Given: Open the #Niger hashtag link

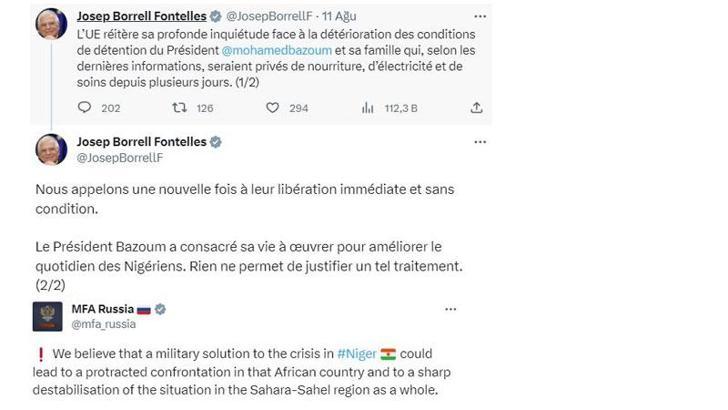Looking at the screenshot, I should click(x=356, y=353).
